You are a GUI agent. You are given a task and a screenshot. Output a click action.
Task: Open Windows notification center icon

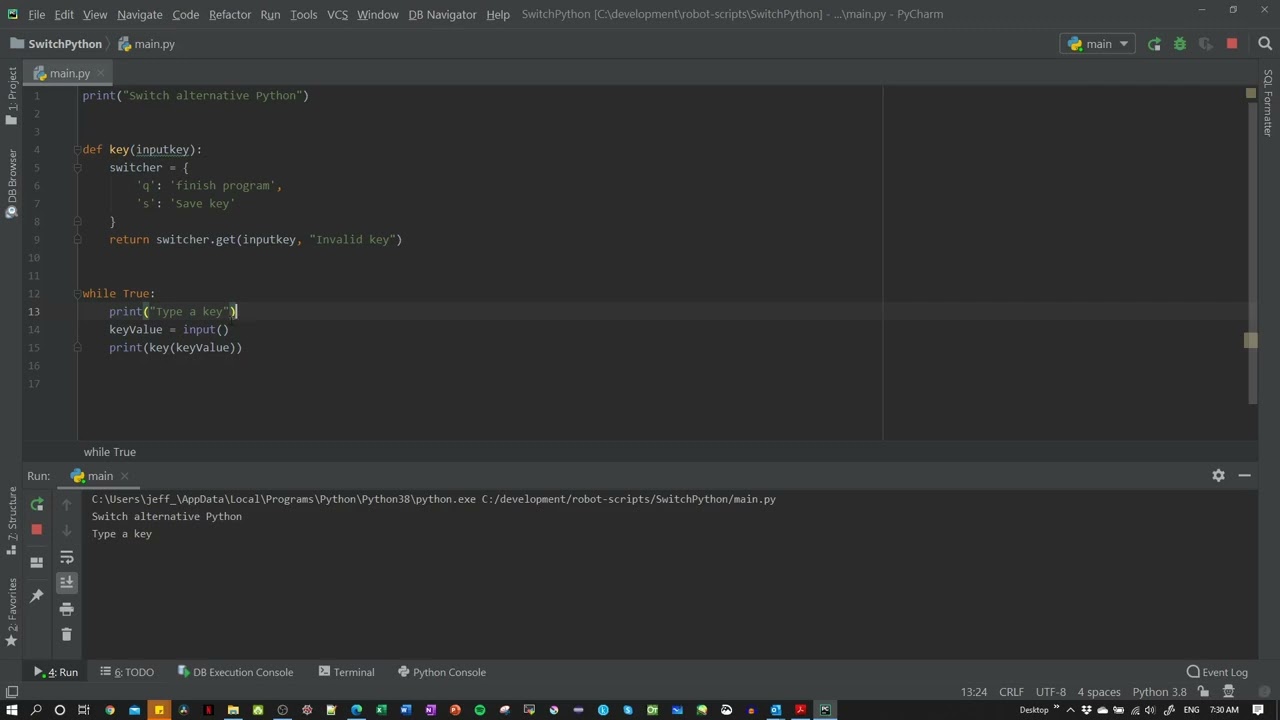pyautogui.click(x=1258, y=710)
